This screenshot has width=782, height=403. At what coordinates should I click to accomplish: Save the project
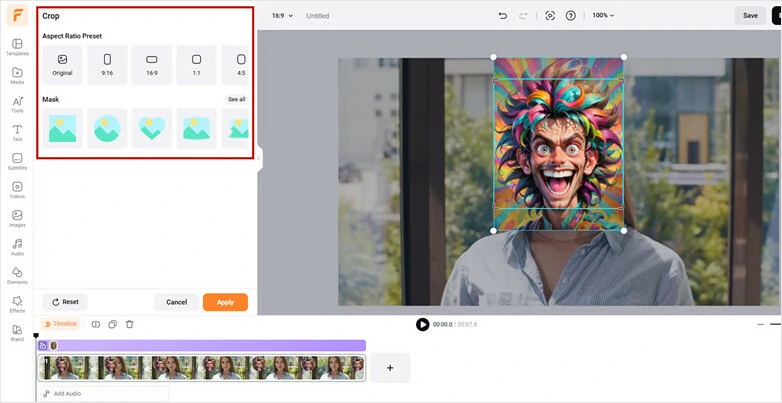[750, 15]
